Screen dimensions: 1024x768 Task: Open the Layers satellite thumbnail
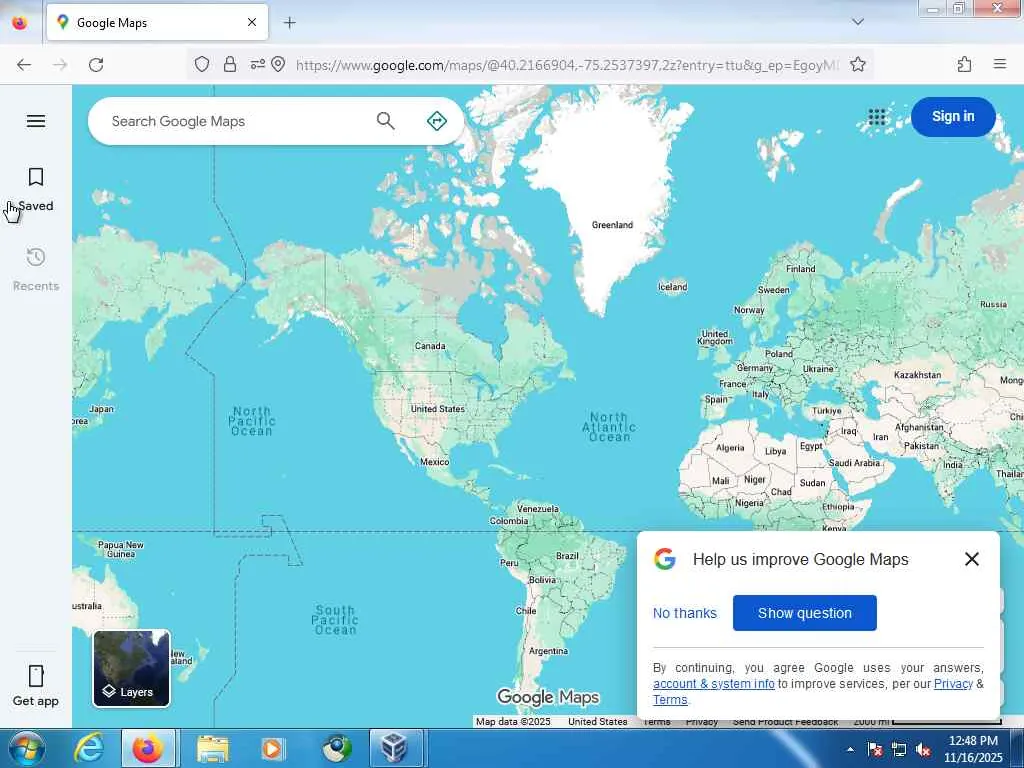[x=131, y=668]
